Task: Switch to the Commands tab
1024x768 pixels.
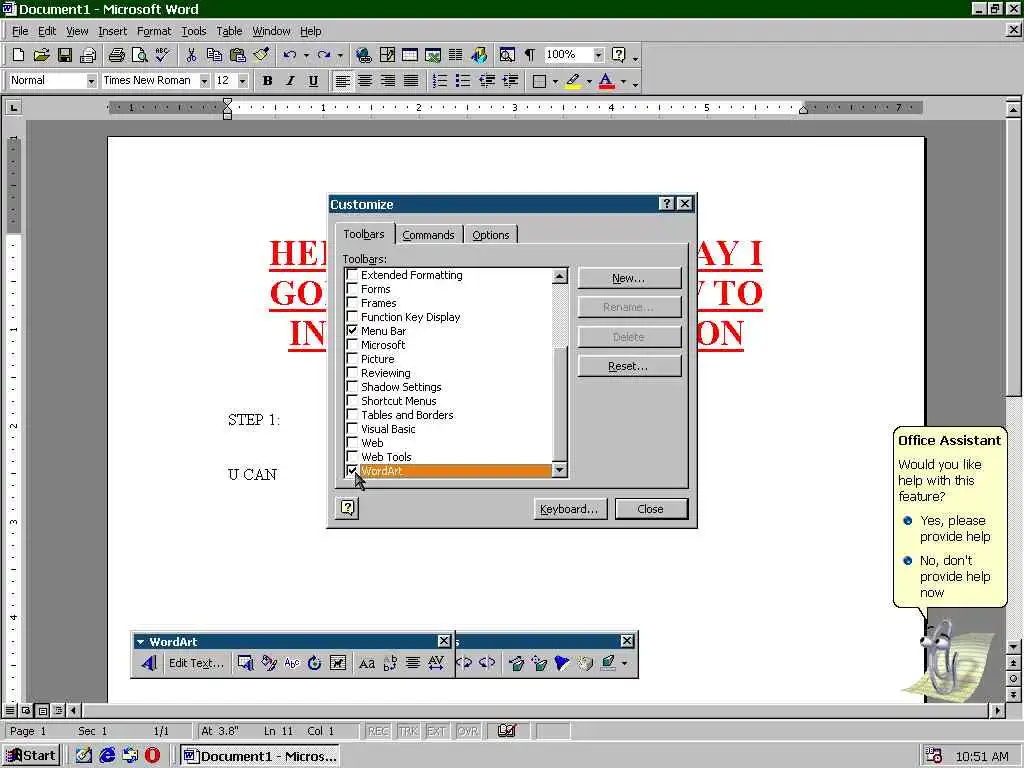Action: coord(428,235)
